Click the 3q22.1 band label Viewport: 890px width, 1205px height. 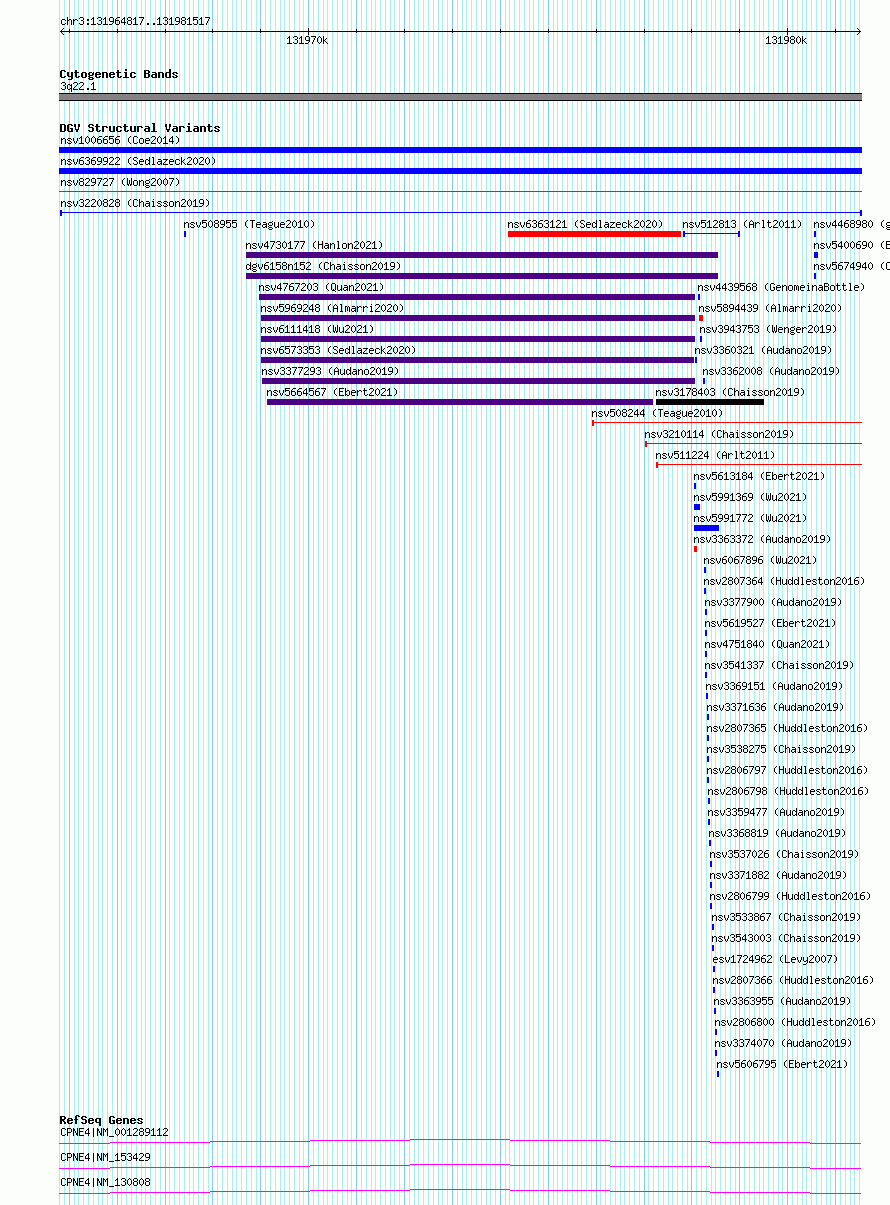78,87
